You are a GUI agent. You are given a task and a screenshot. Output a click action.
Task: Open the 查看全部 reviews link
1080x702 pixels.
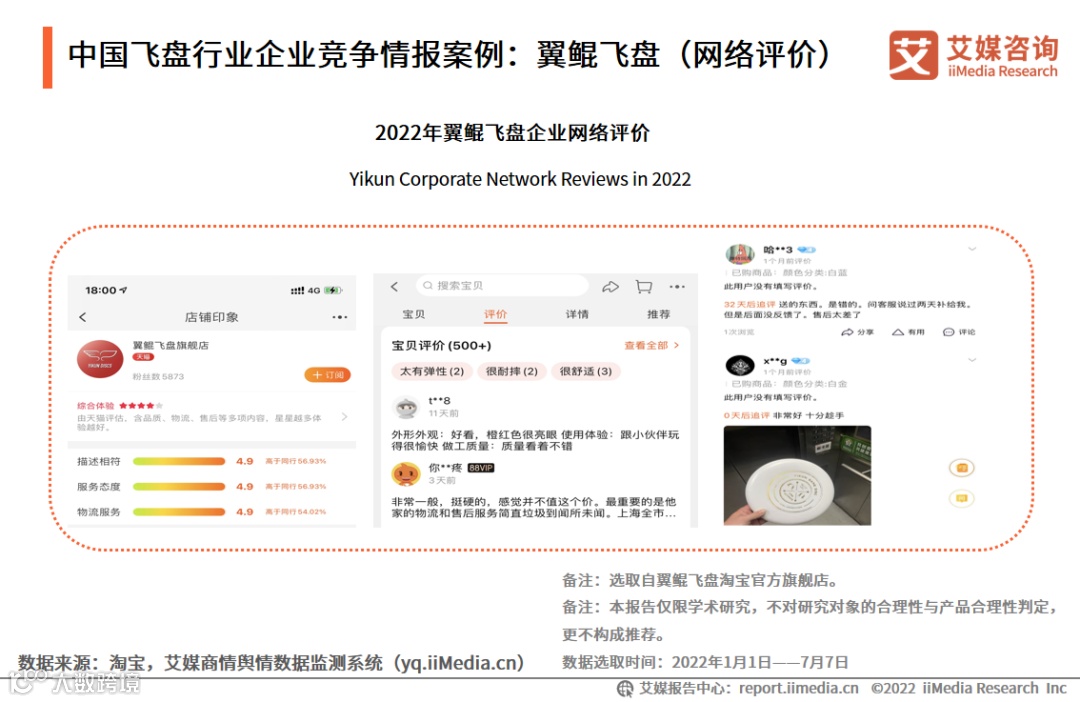[x=652, y=345]
